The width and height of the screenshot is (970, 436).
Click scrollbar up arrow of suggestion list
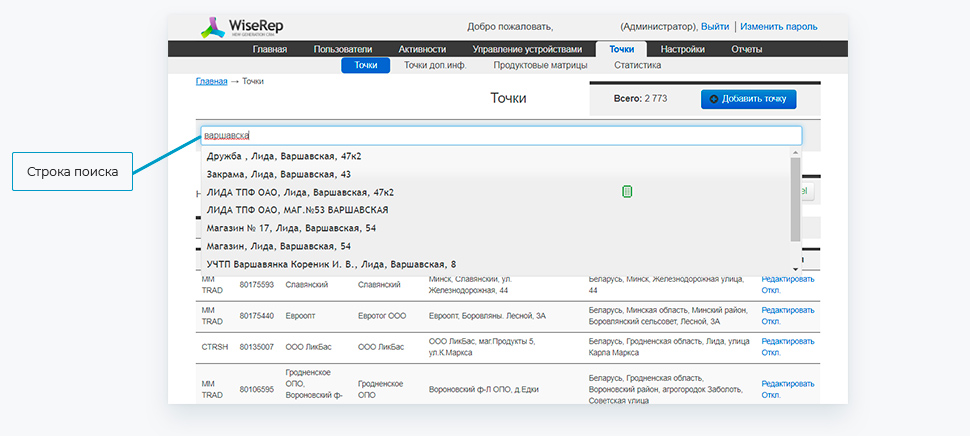coord(795,152)
